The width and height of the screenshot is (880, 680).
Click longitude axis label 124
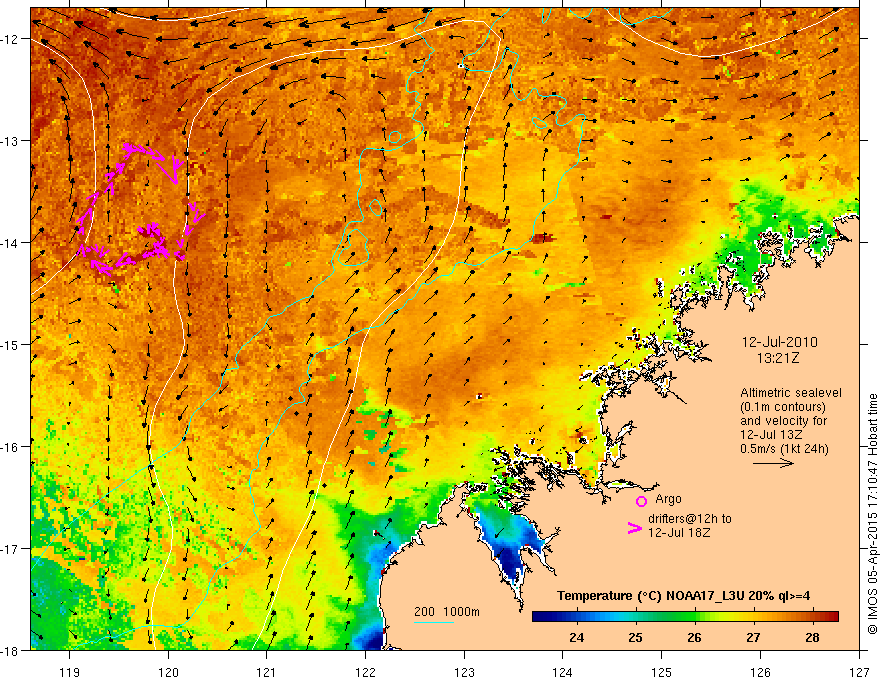click(x=563, y=672)
